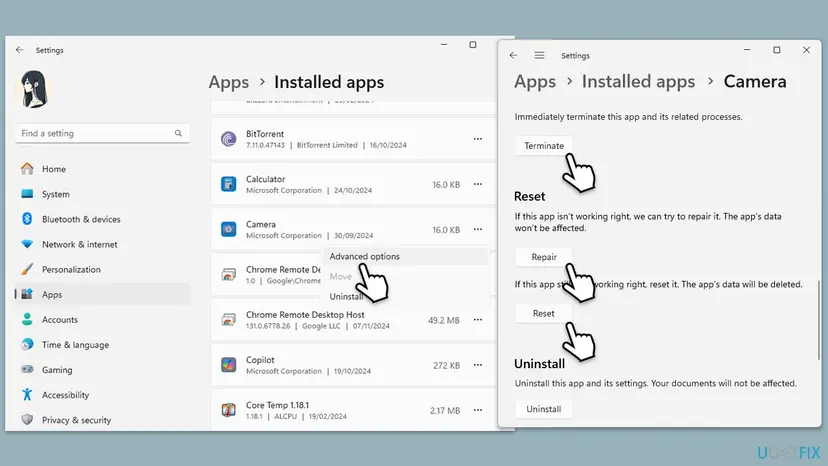The width and height of the screenshot is (828, 466).
Task: Click the Network wifi icon in sidebar
Action: pos(27,244)
